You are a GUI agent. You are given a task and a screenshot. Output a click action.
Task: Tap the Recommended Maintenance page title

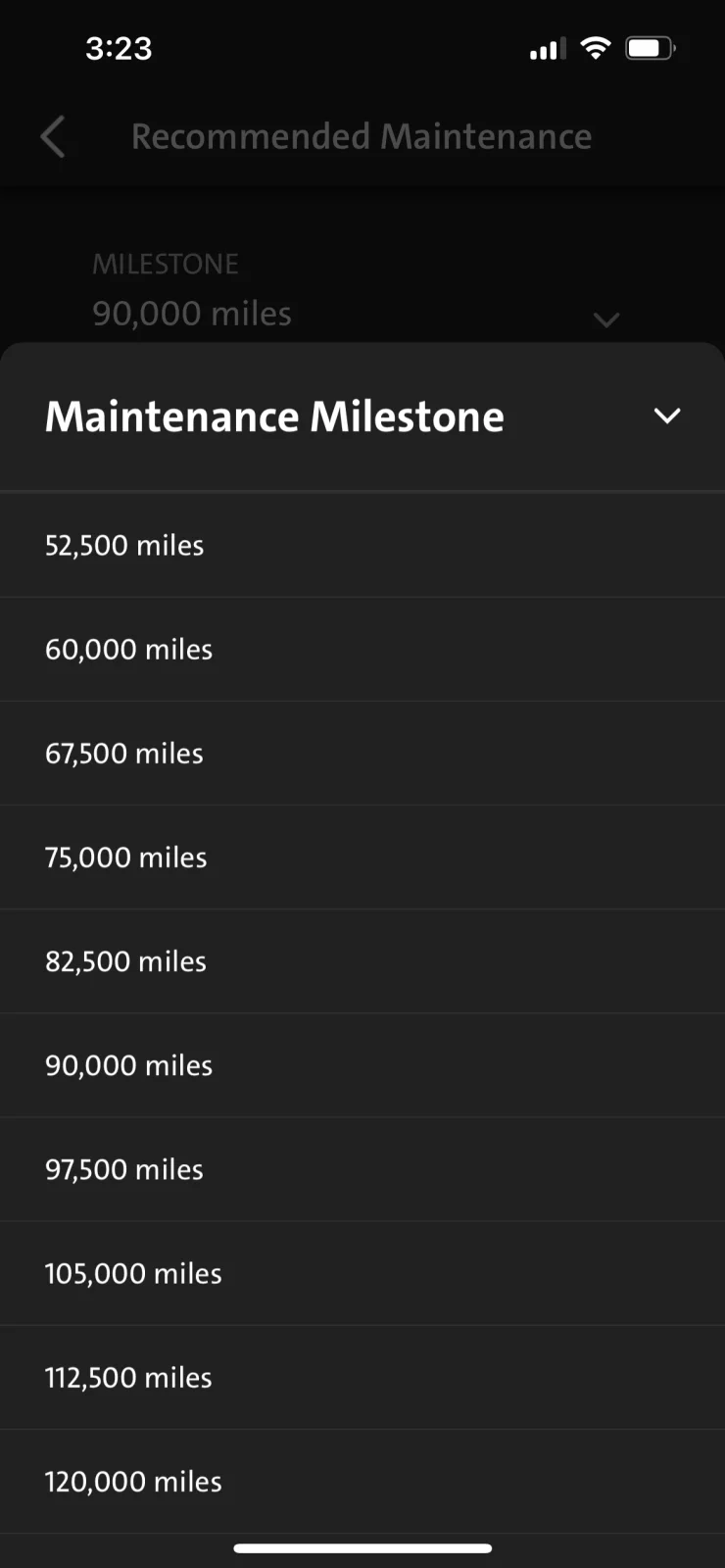click(362, 137)
